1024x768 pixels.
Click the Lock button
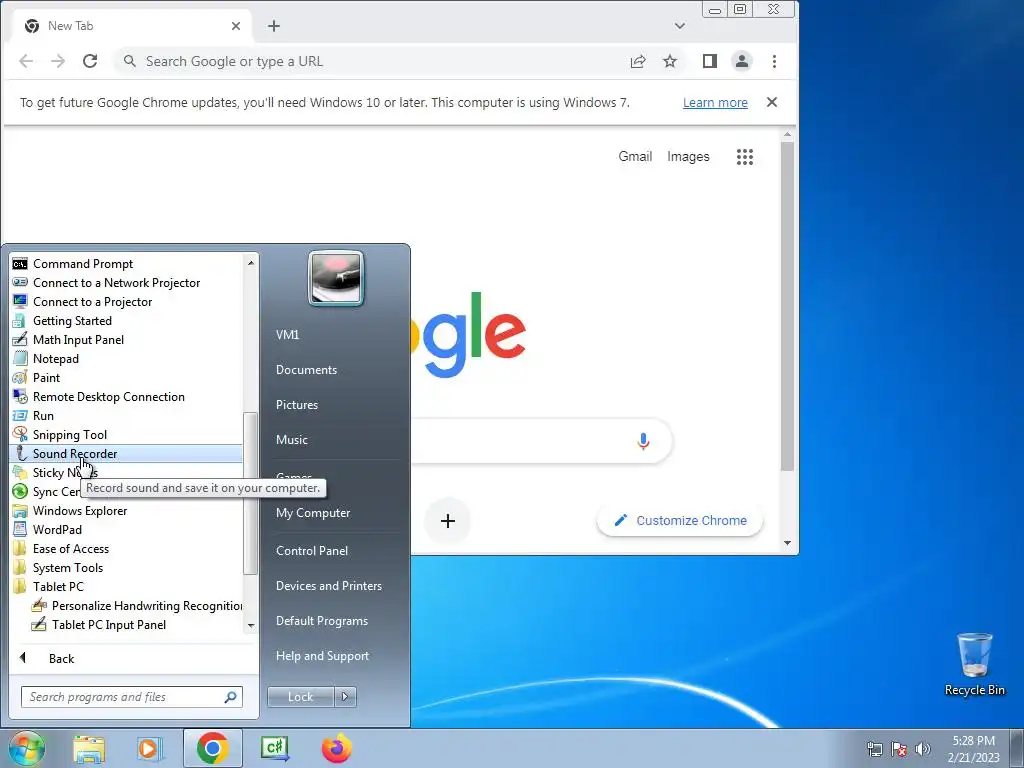point(300,697)
